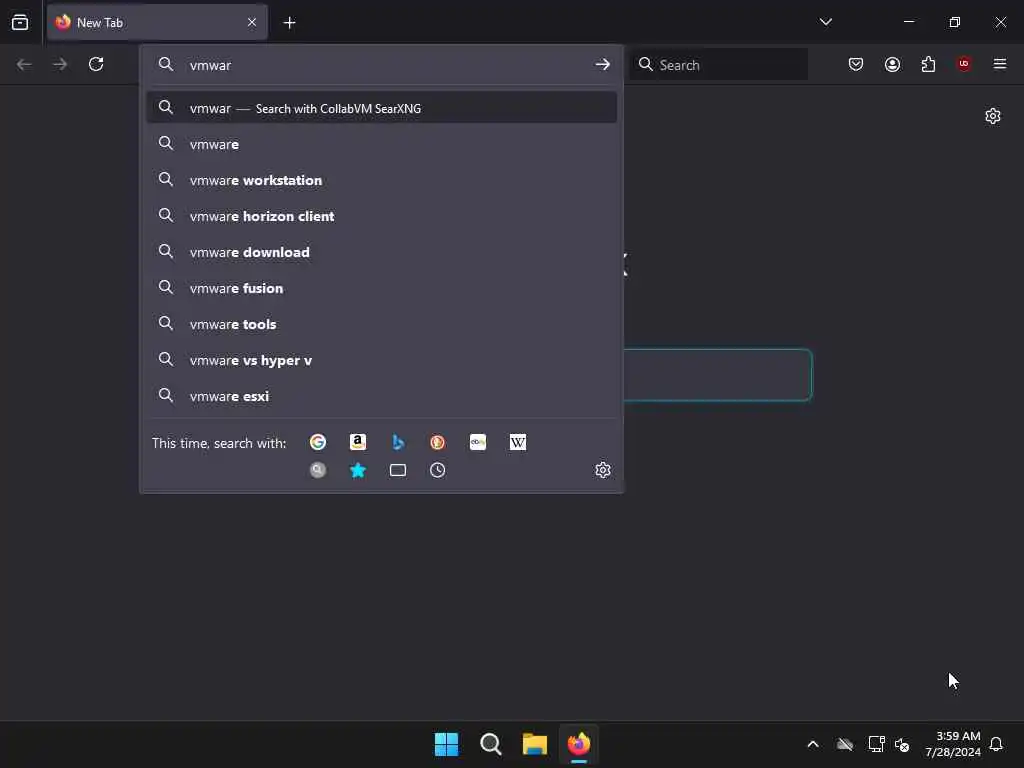
Task: Open the OneDrive tray icon
Action: point(844,744)
